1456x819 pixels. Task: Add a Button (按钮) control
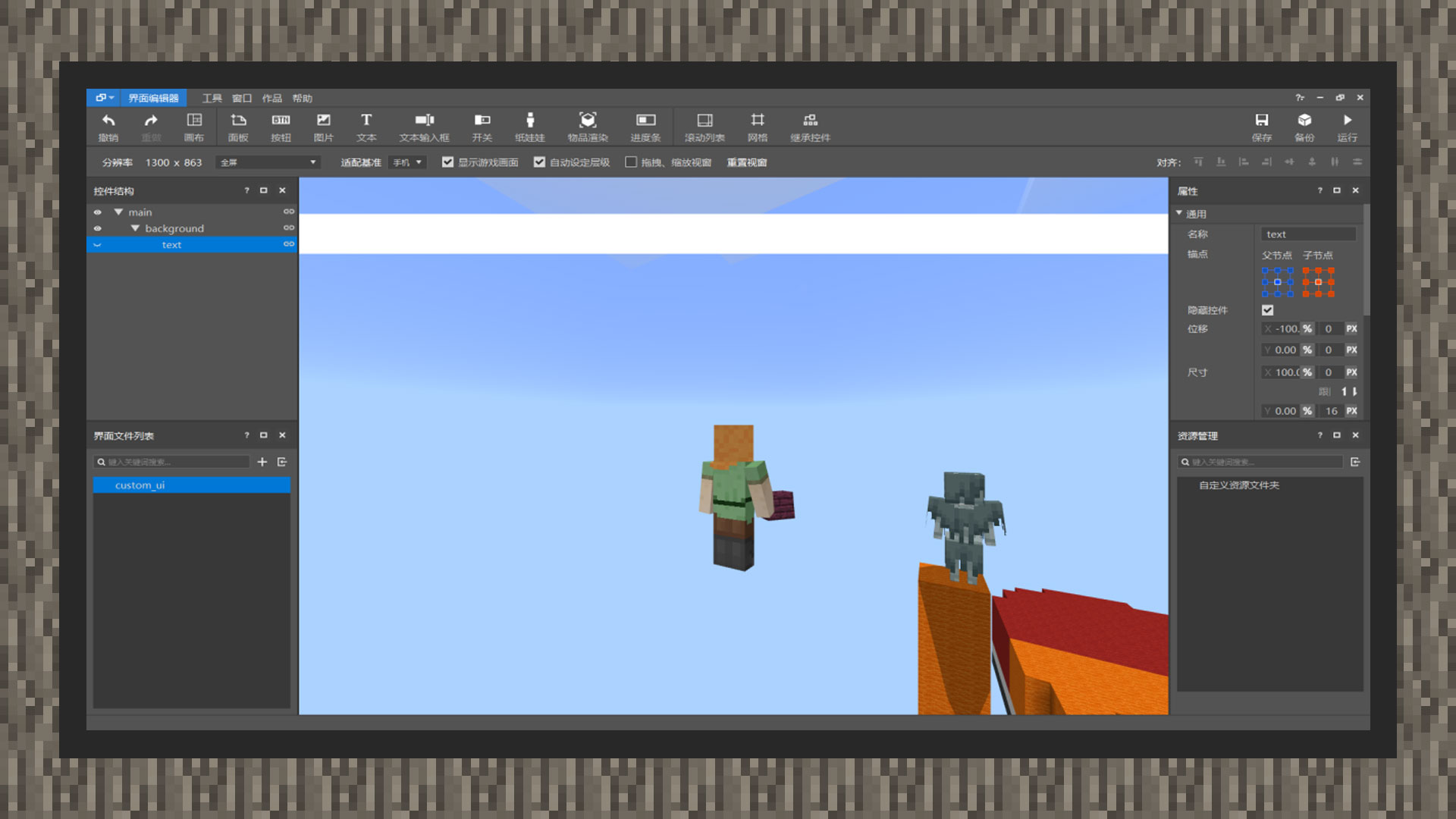[281, 127]
